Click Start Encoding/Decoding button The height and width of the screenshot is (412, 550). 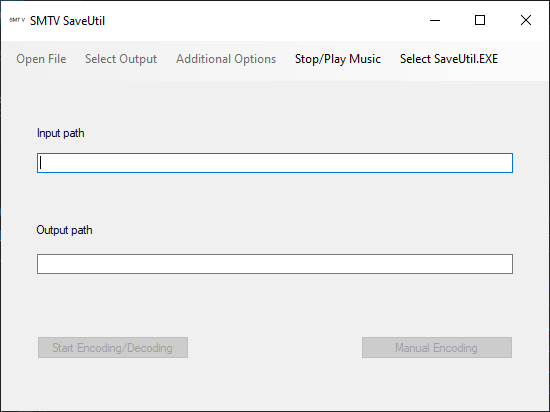(113, 347)
